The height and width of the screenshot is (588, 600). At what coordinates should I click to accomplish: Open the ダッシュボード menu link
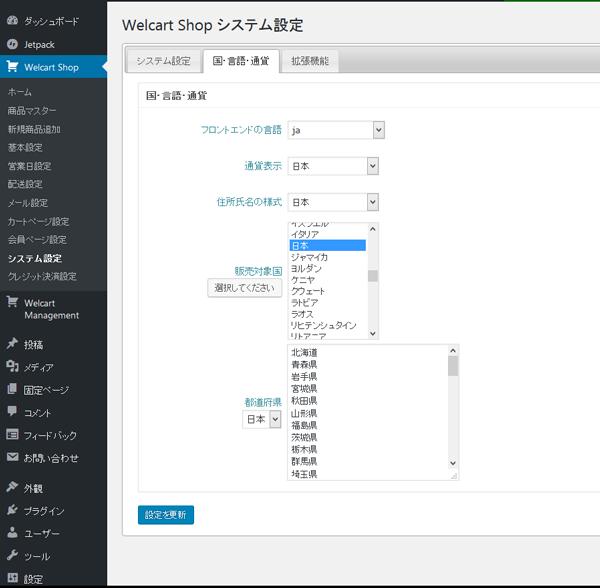click(x=51, y=21)
